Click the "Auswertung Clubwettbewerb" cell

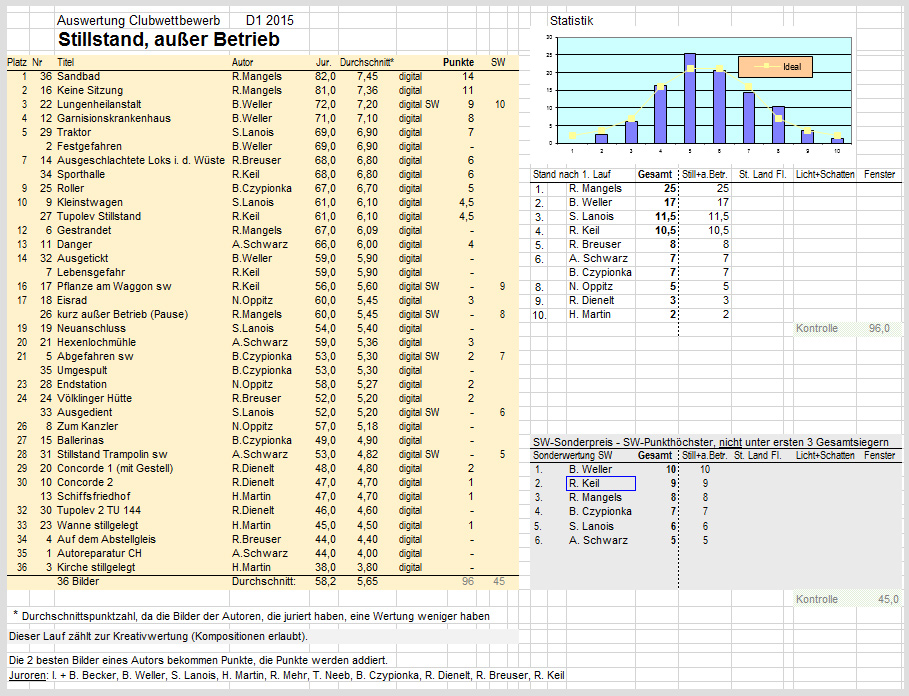tap(139, 20)
